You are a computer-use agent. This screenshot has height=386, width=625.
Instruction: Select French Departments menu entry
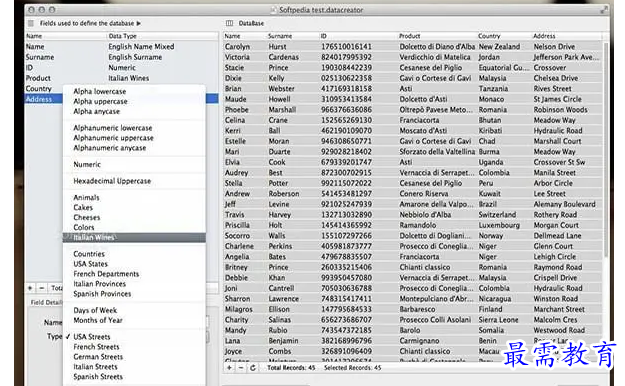point(106,274)
